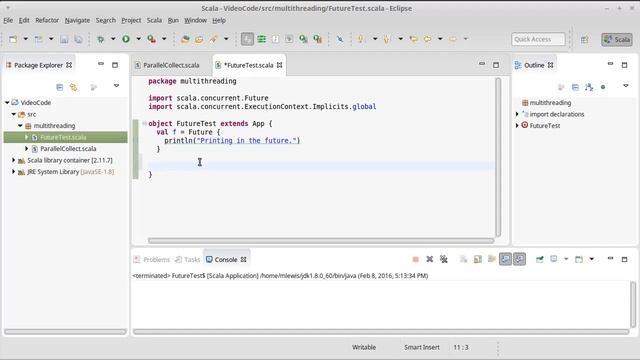Close the FutureTest.scala editor tab
Screen dimensions: 640x360
[280, 65]
